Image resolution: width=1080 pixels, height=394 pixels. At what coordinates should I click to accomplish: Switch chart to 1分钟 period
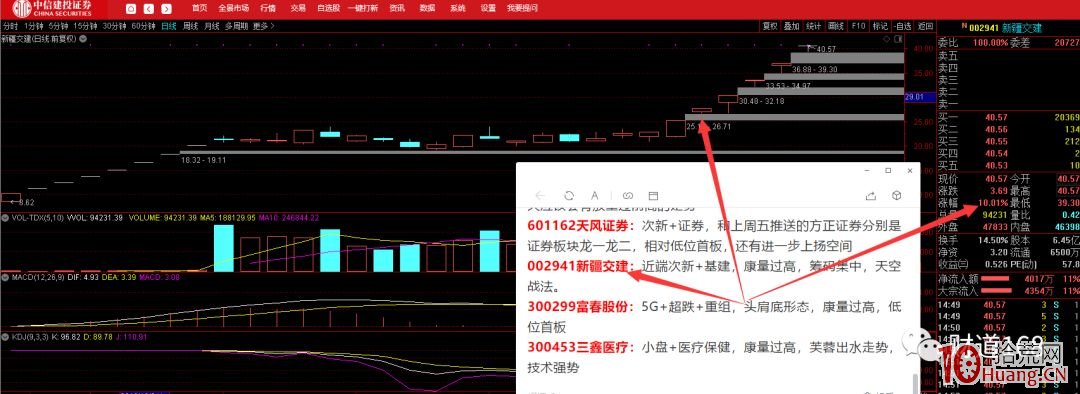(x=34, y=26)
